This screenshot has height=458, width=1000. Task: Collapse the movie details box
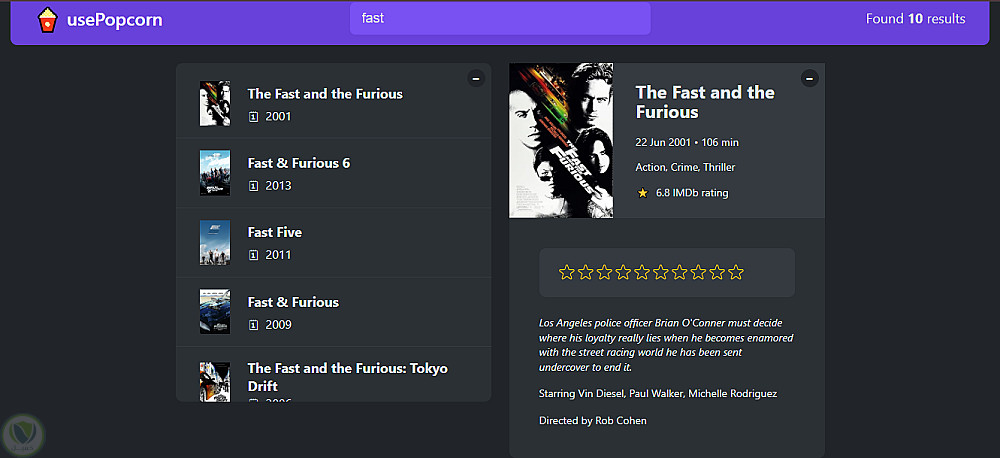[809, 78]
